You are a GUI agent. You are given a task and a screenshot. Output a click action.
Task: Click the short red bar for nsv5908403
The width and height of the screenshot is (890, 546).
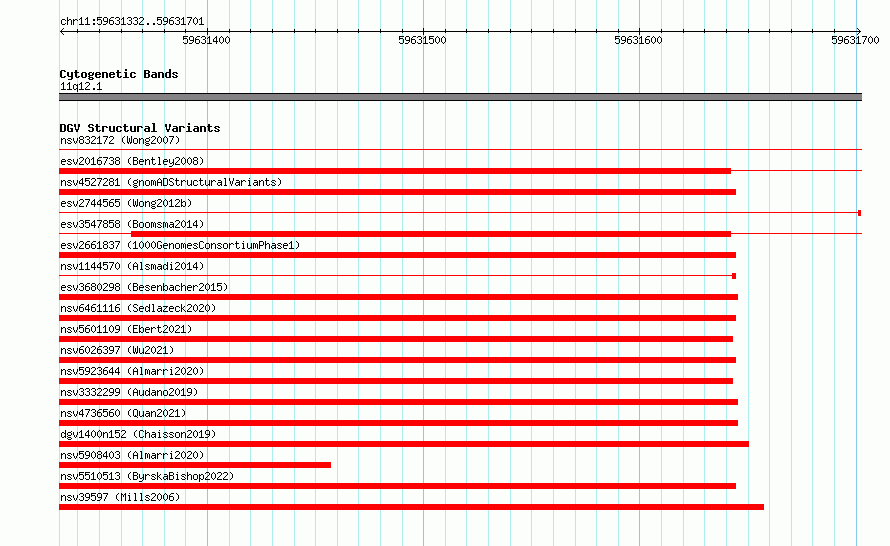pyautogui.click(x=195, y=465)
